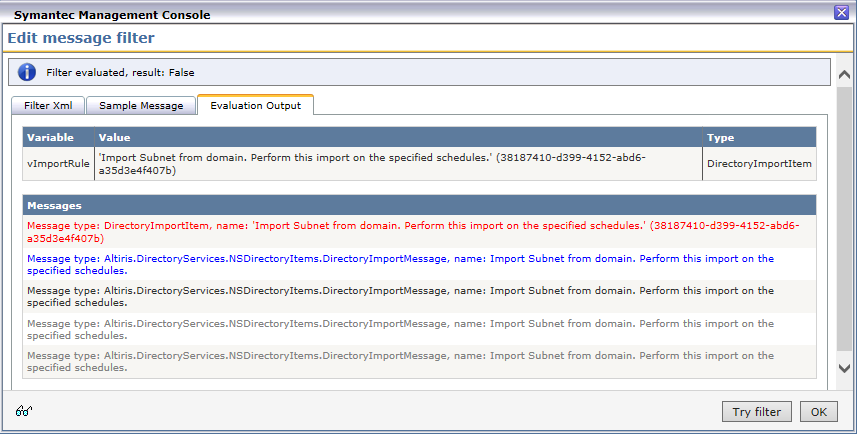The width and height of the screenshot is (857, 434).
Task: Click the DirectoryImportItem type cell
Action: tap(759, 163)
